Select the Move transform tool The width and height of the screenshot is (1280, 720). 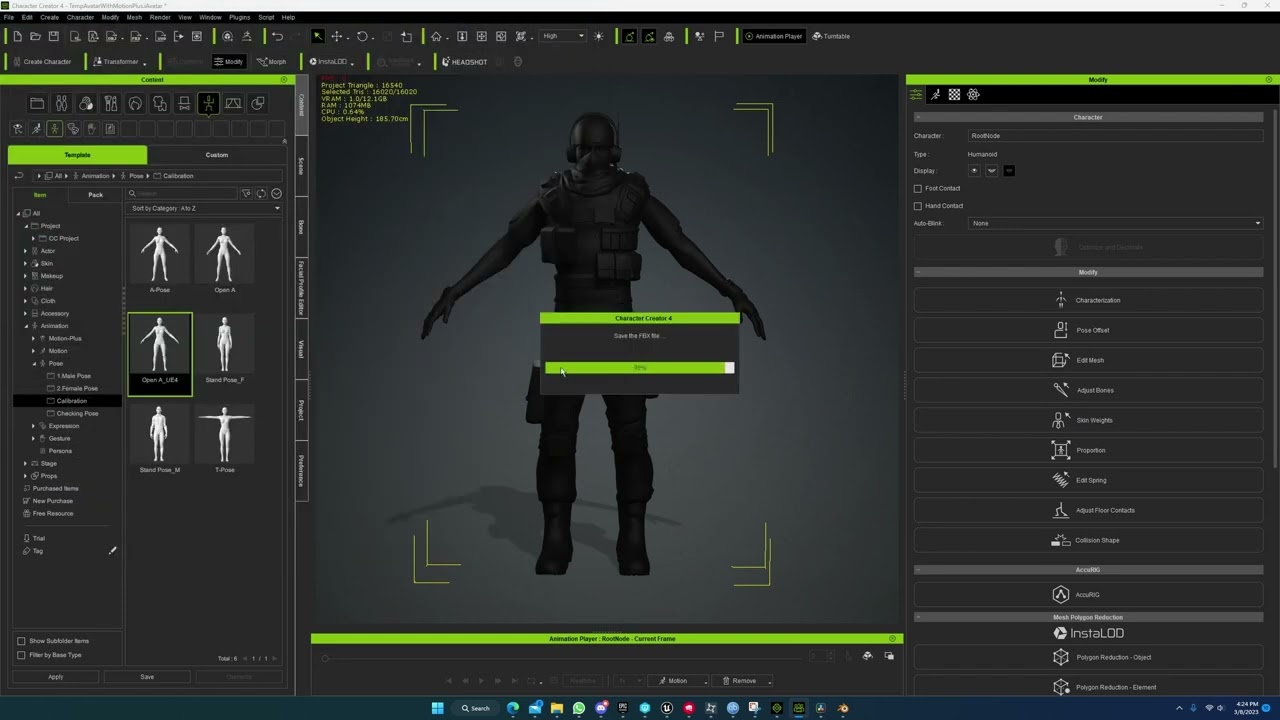coord(337,37)
